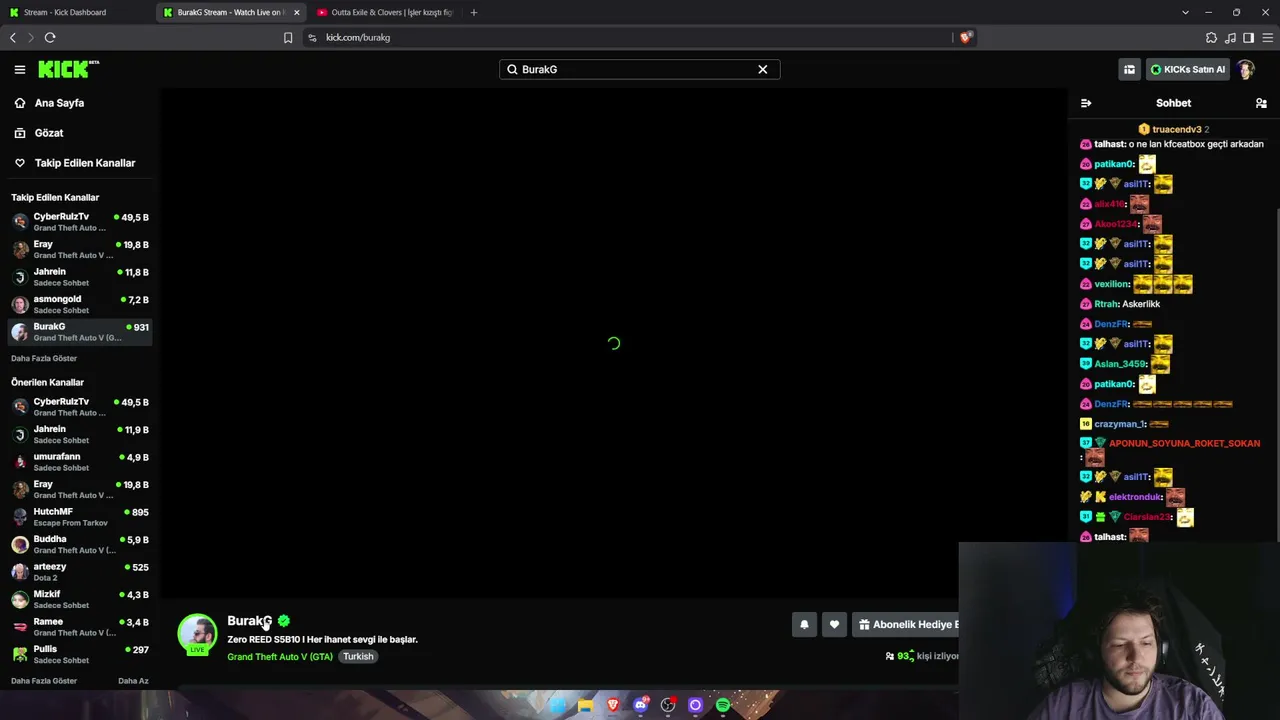Open recommended channel umurafann
1280x720 pixels.
pos(80,462)
